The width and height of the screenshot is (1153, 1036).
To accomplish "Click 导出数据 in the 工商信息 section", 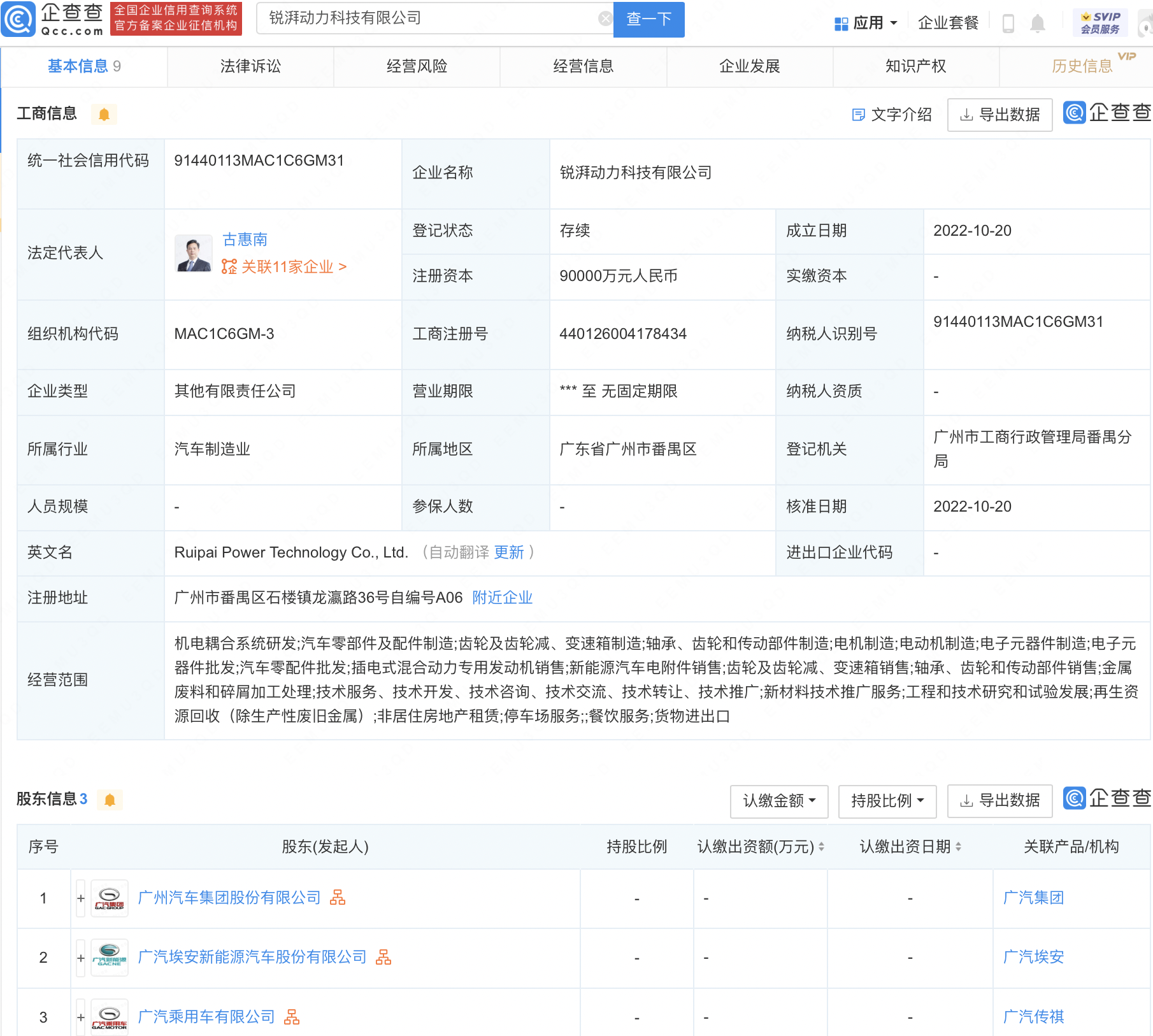I will 999,115.
